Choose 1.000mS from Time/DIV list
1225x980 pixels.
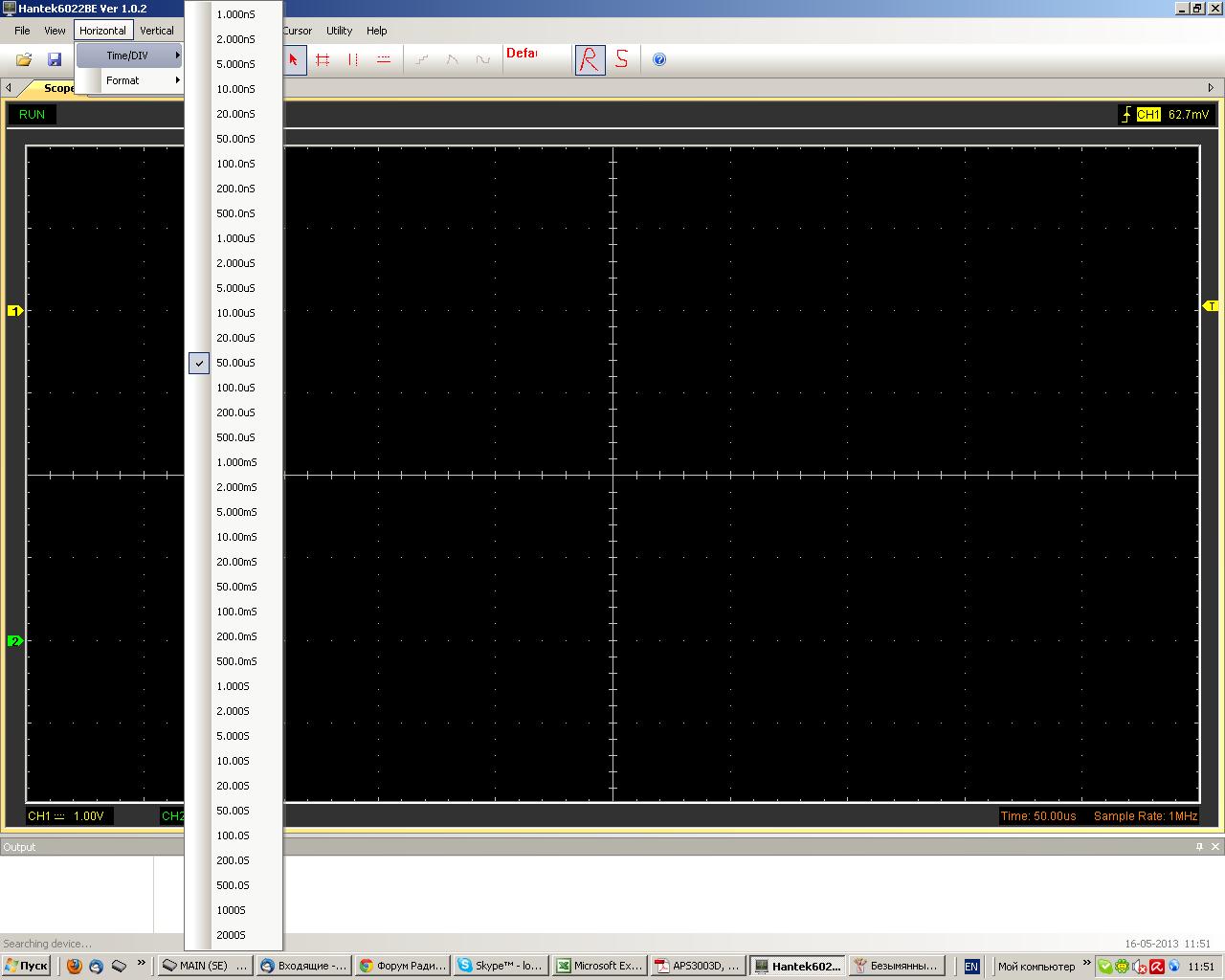pyautogui.click(x=236, y=462)
